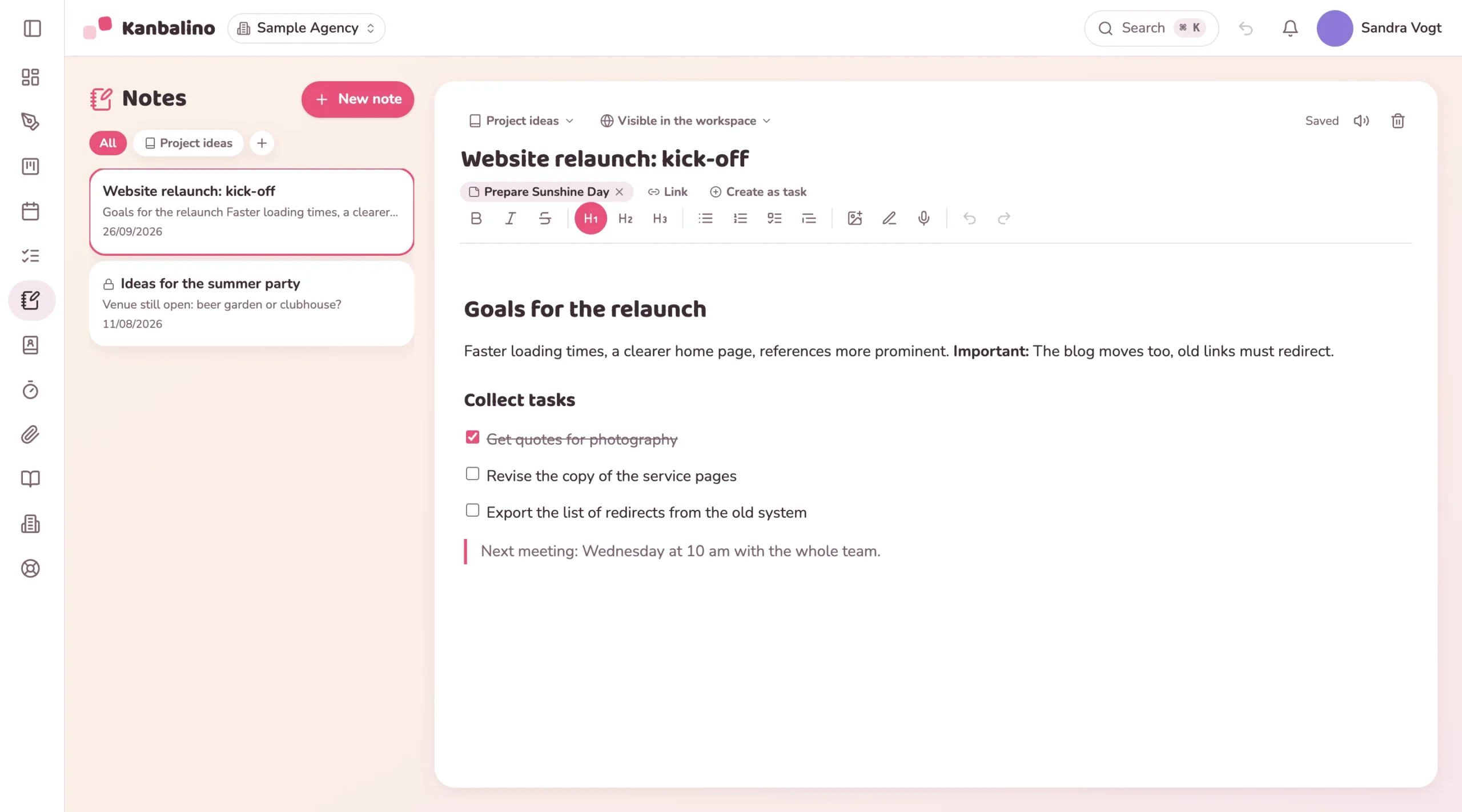Open 'Visible in the workspace' visibility dropdown

pos(685,120)
